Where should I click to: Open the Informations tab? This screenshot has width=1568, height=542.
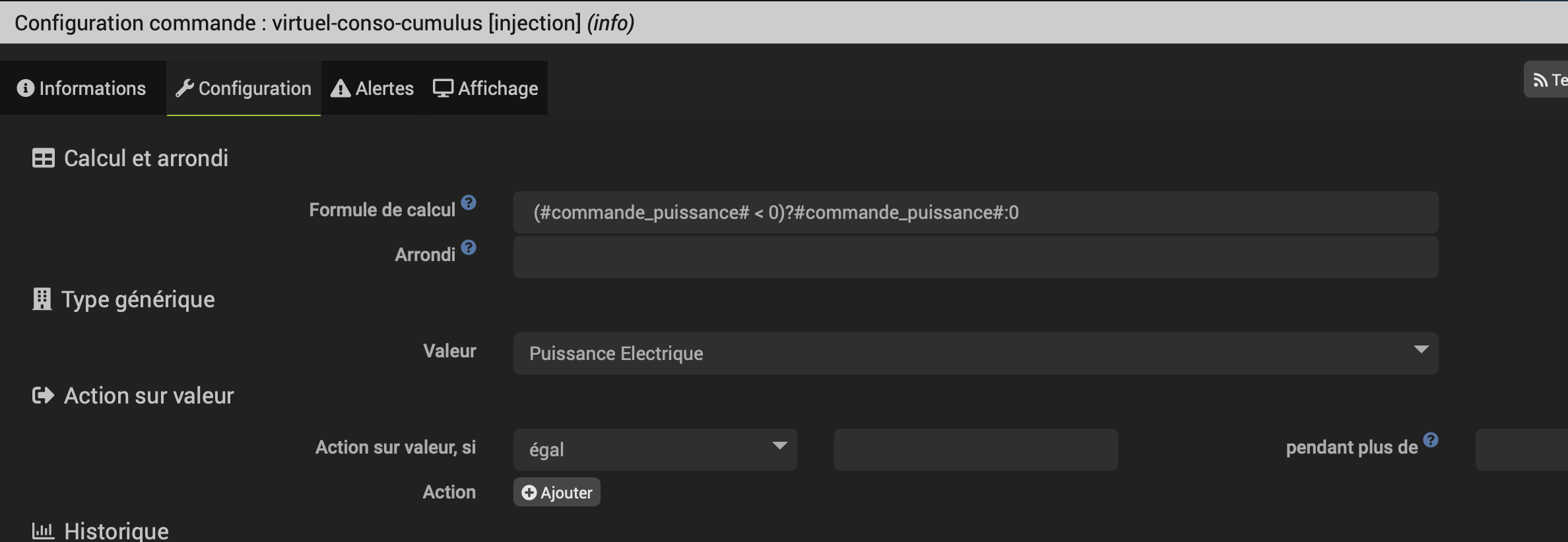82,88
